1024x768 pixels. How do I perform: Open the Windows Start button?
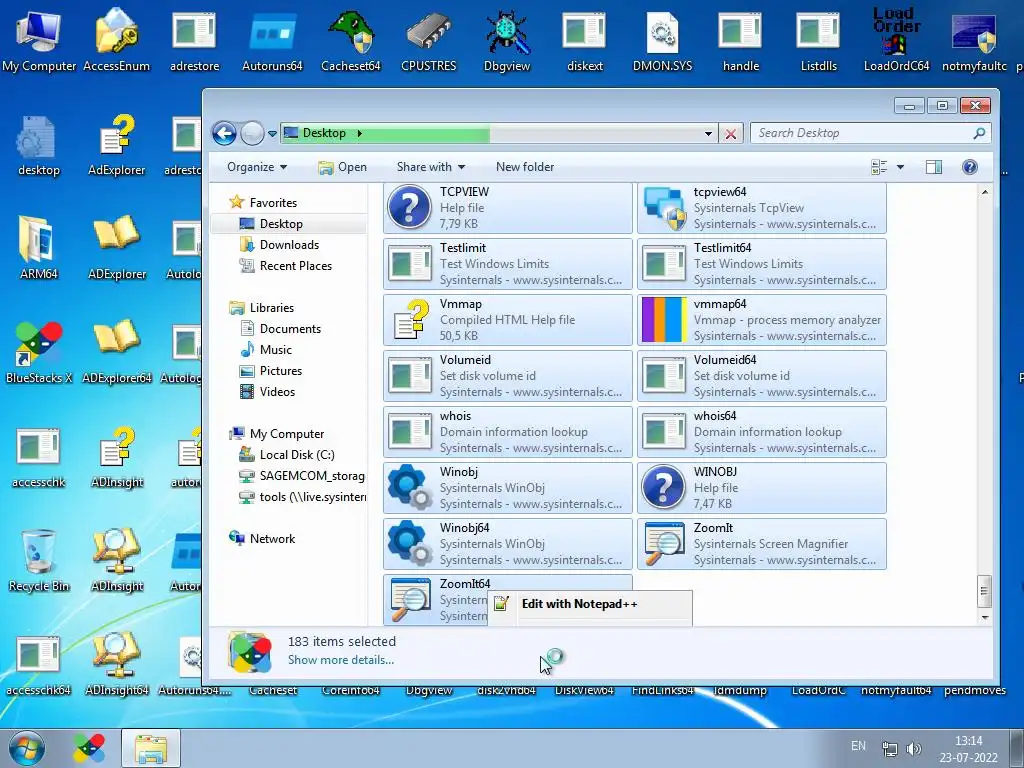(26, 748)
